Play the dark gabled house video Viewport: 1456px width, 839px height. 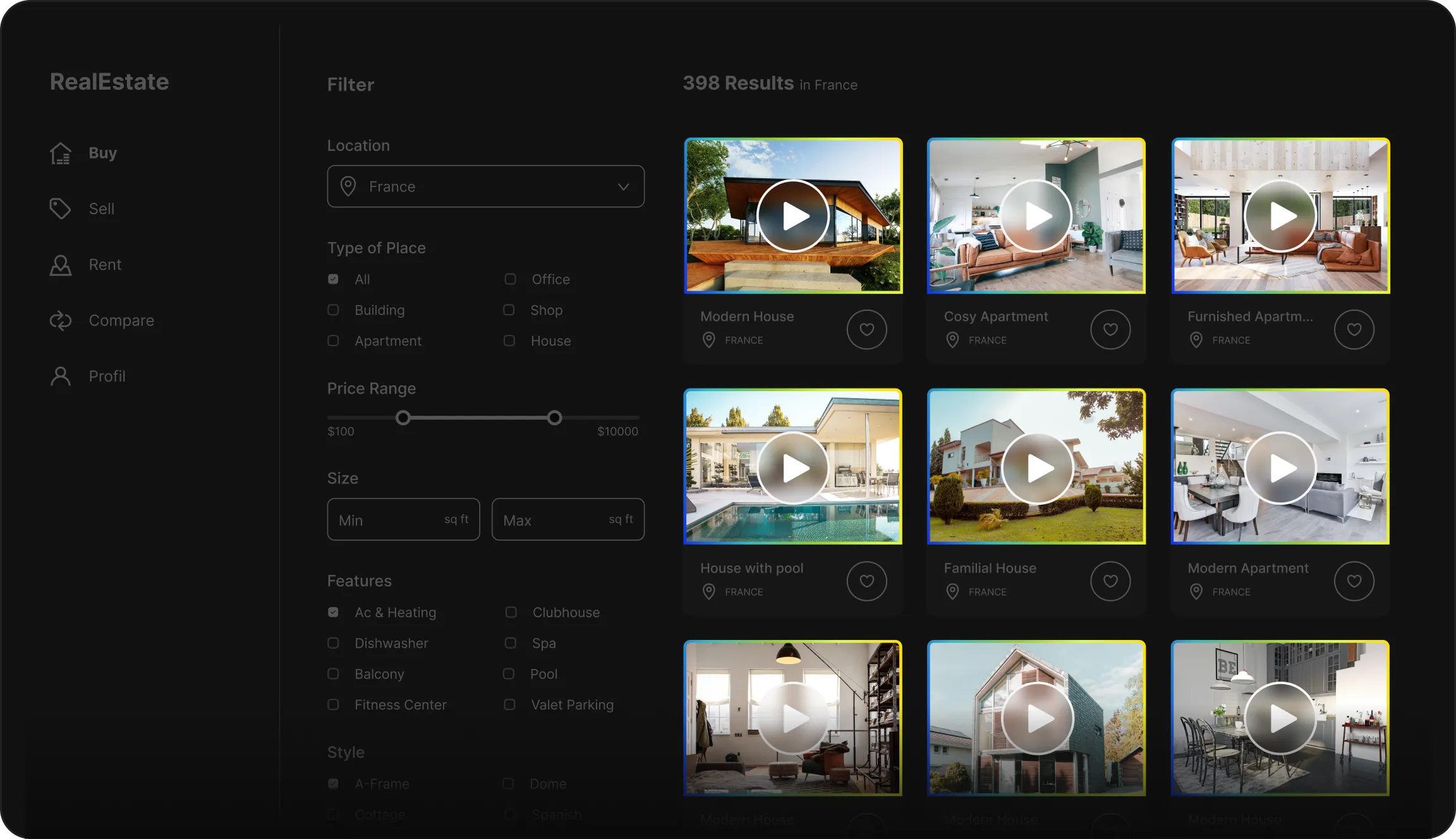pyautogui.click(x=1037, y=718)
